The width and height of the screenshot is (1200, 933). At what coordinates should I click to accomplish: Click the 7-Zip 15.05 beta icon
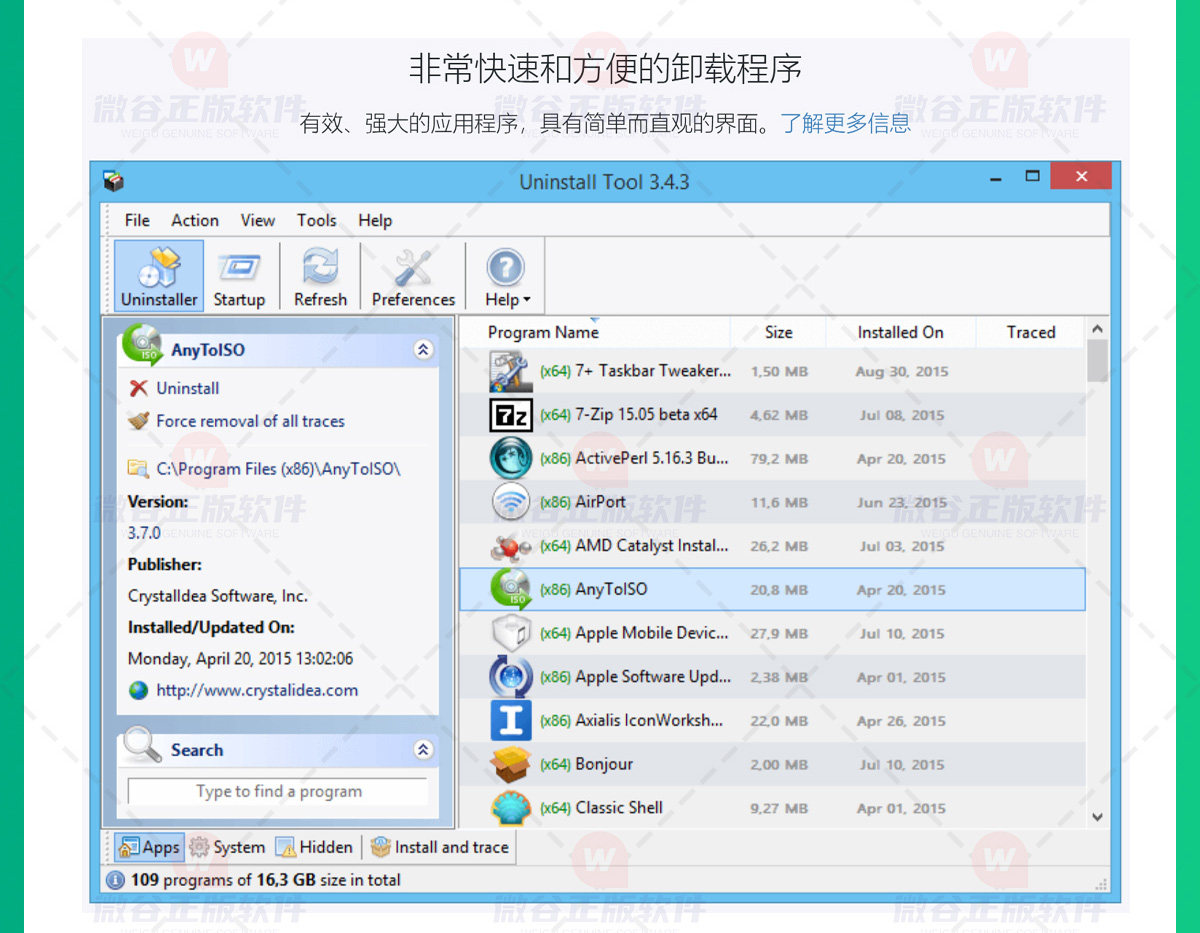tap(510, 414)
